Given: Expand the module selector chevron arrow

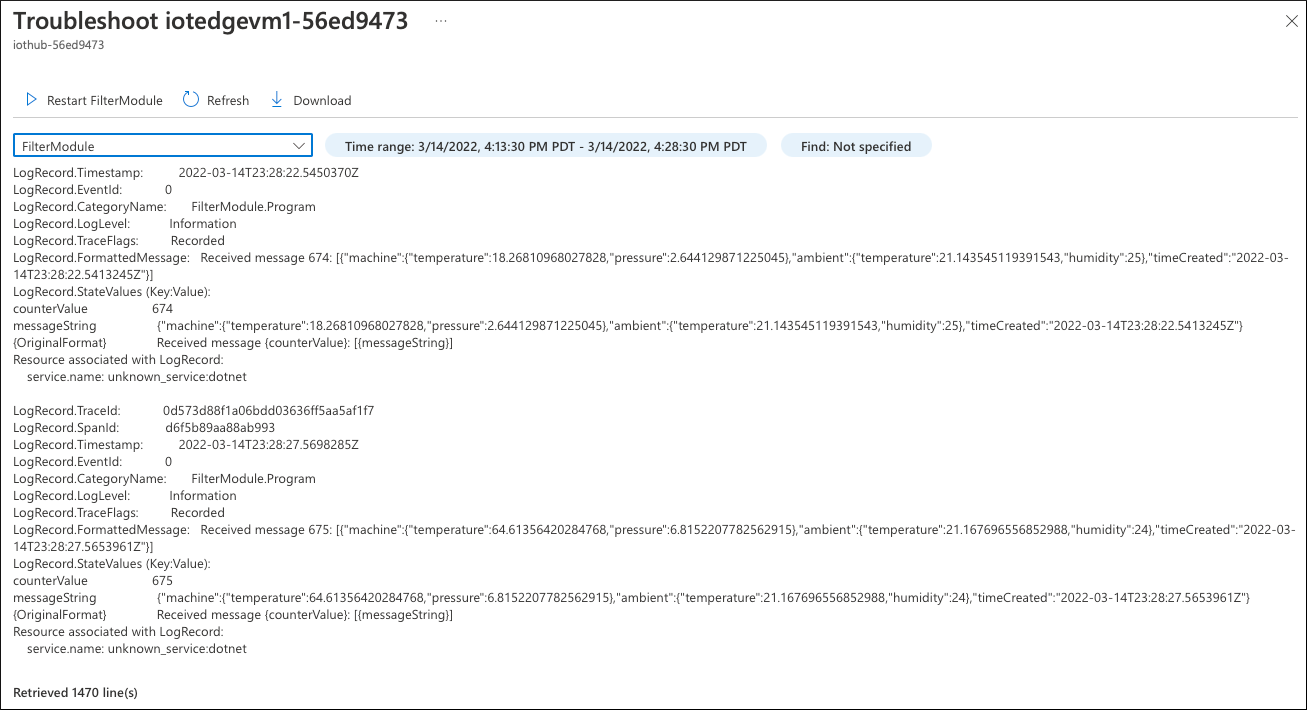Looking at the screenshot, I should (x=299, y=146).
